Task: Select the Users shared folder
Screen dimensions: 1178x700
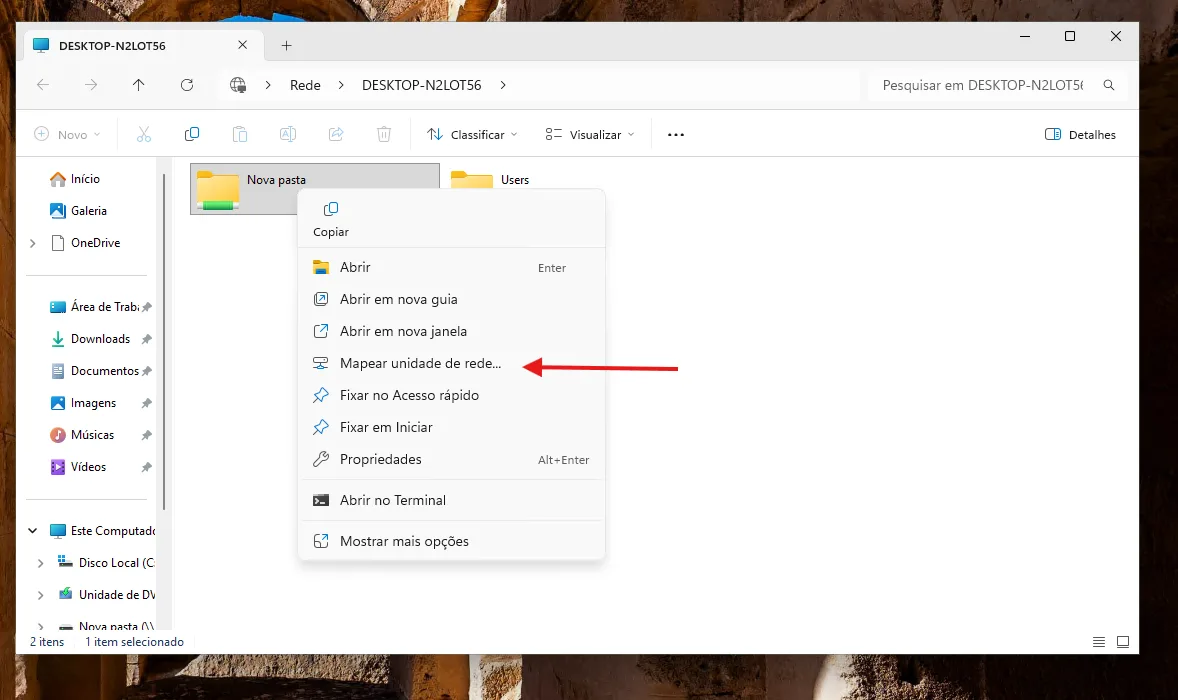Action: 515,180
